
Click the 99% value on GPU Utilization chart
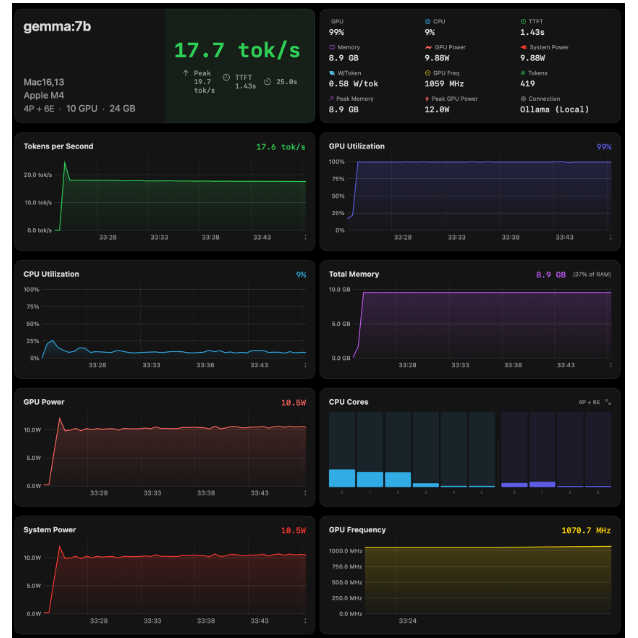tap(604, 147)
